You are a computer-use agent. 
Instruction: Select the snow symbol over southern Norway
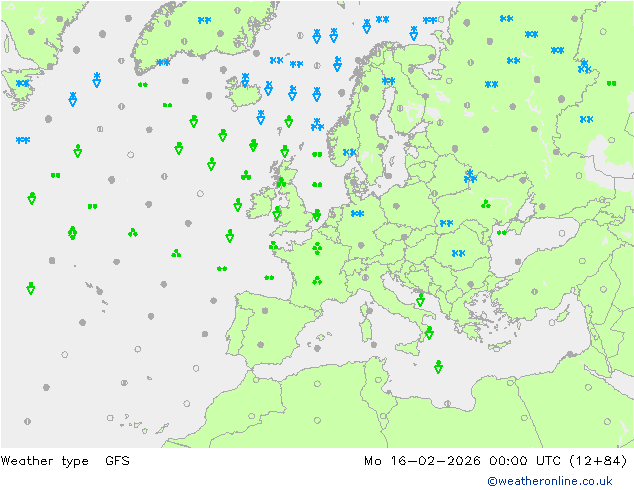pos(349,152)
